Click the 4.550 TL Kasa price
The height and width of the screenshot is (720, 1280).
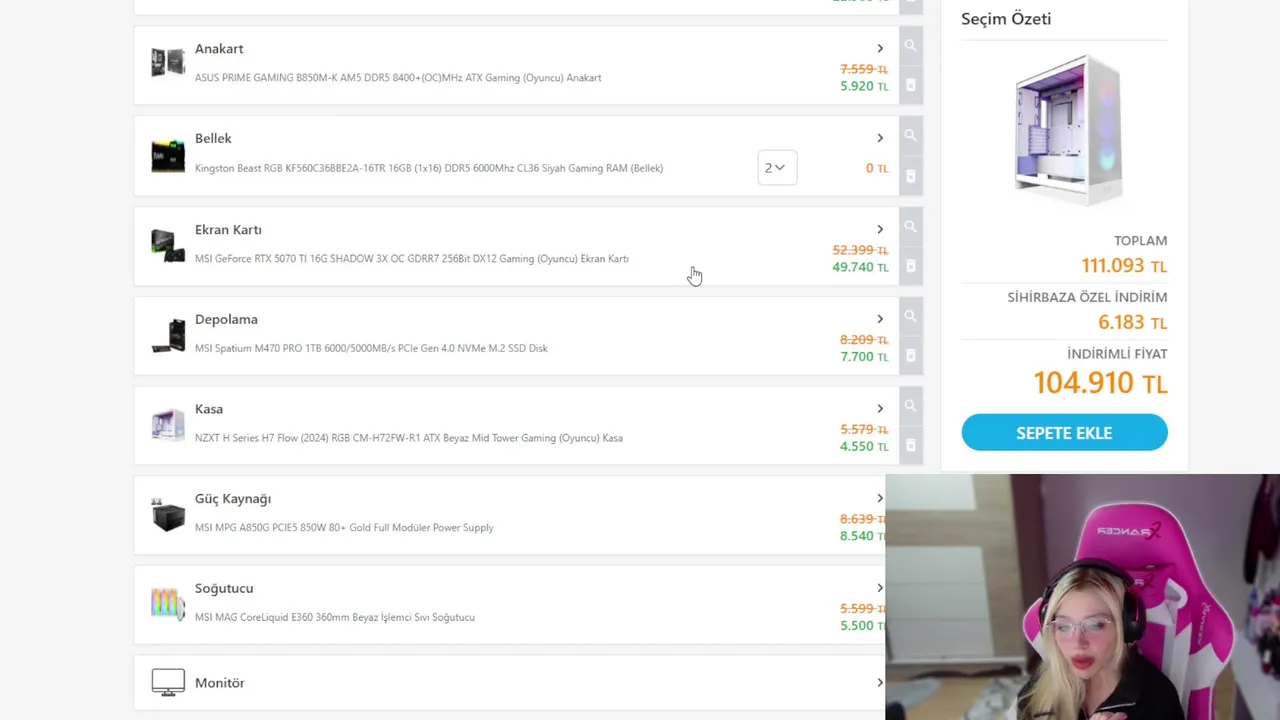864,446
